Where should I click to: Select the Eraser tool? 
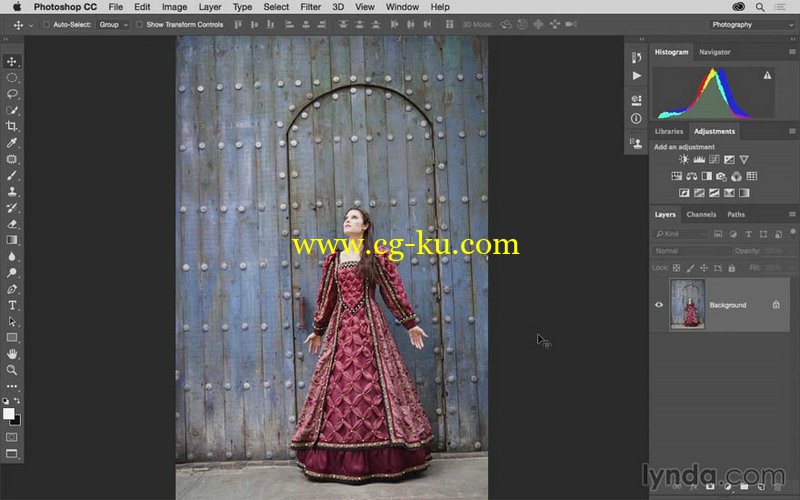click(x=11, y=224)
